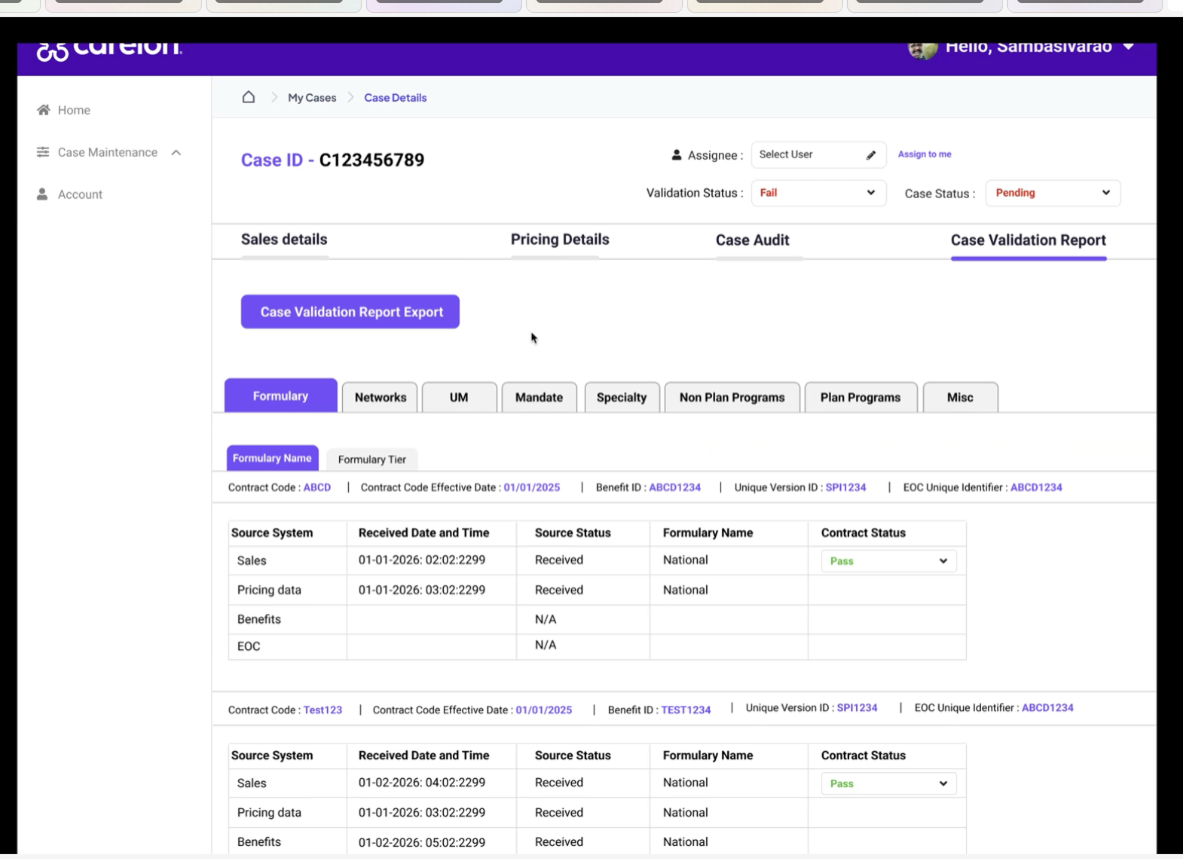Click the home icon in breadcrumb
Screen dimensions: 1183x859
pos(249,97)
